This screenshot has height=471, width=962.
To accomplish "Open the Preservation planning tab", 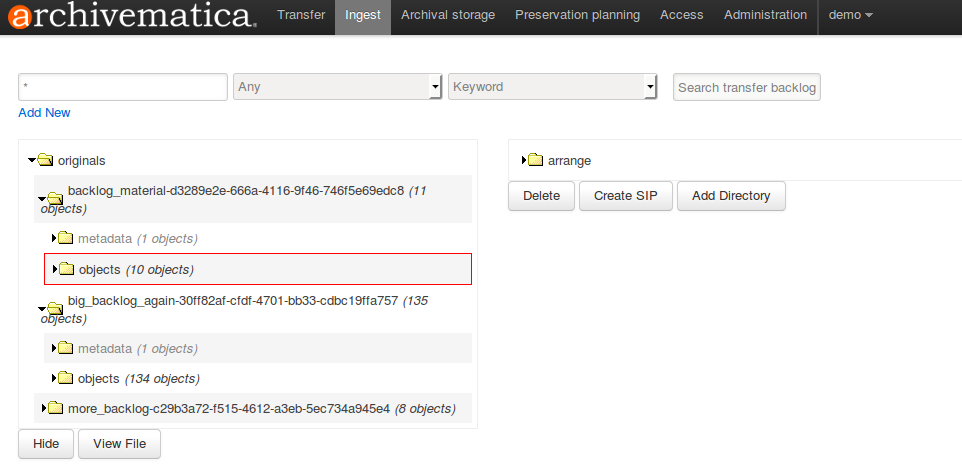I will [577, 15].
